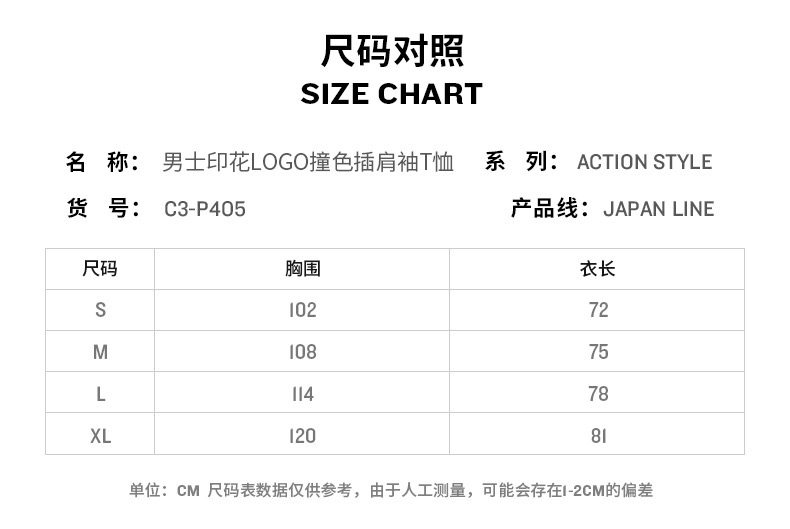Select the S size row label
Image resolution: width=790 pixels, height=529 pixels.
pos(100,310)
